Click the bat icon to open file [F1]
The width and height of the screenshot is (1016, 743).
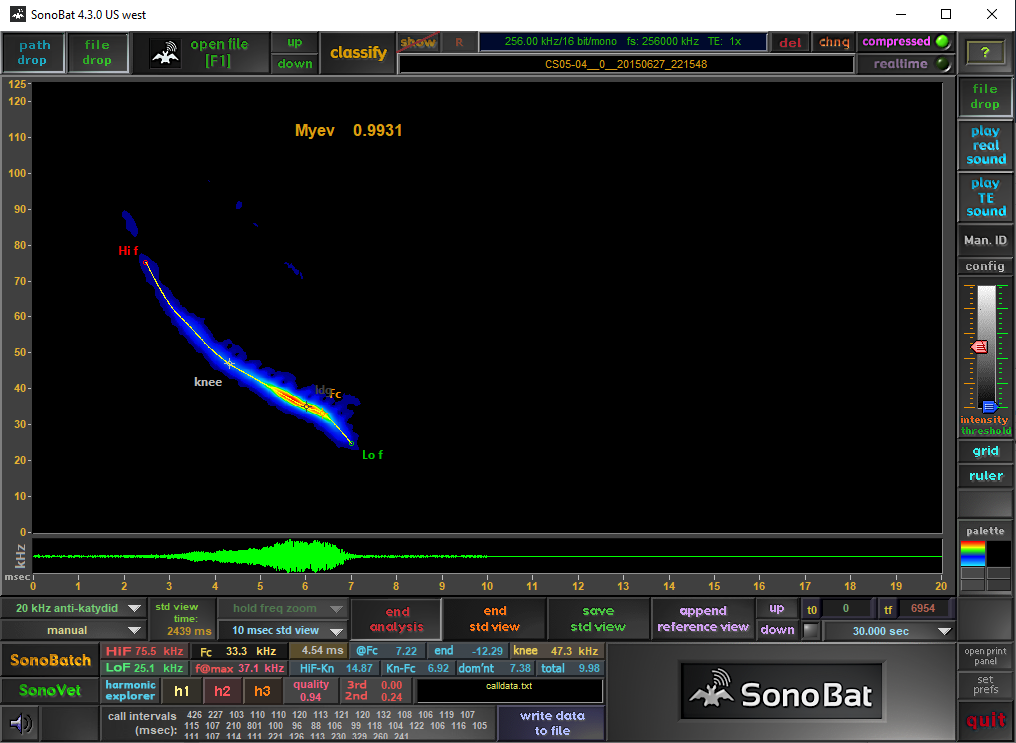165,52
